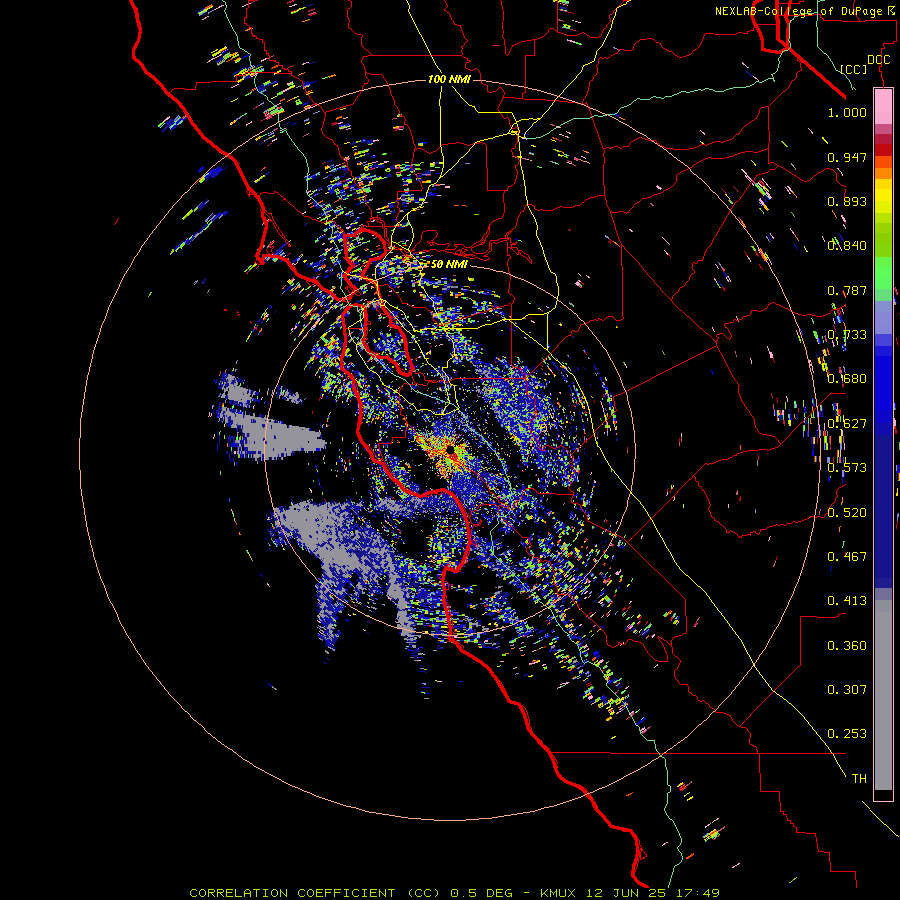The width and height of the screenshot is (900, 900).
Task: Click the black radar site dot at center
Action: pos(451,449)
